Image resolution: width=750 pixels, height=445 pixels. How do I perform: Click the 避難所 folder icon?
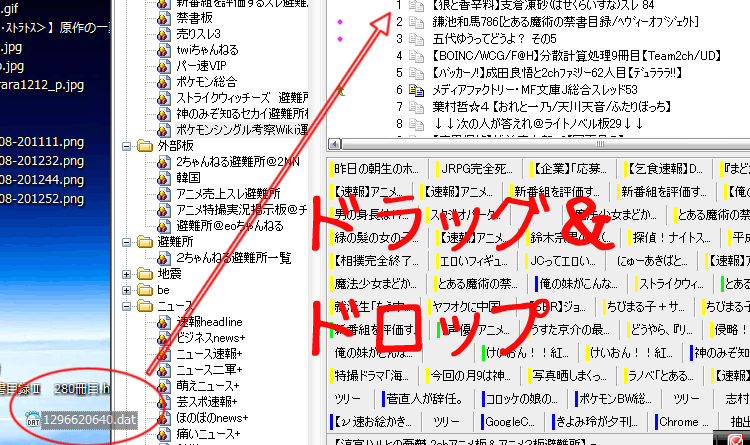pyautogui.click(x=144, y=242)
